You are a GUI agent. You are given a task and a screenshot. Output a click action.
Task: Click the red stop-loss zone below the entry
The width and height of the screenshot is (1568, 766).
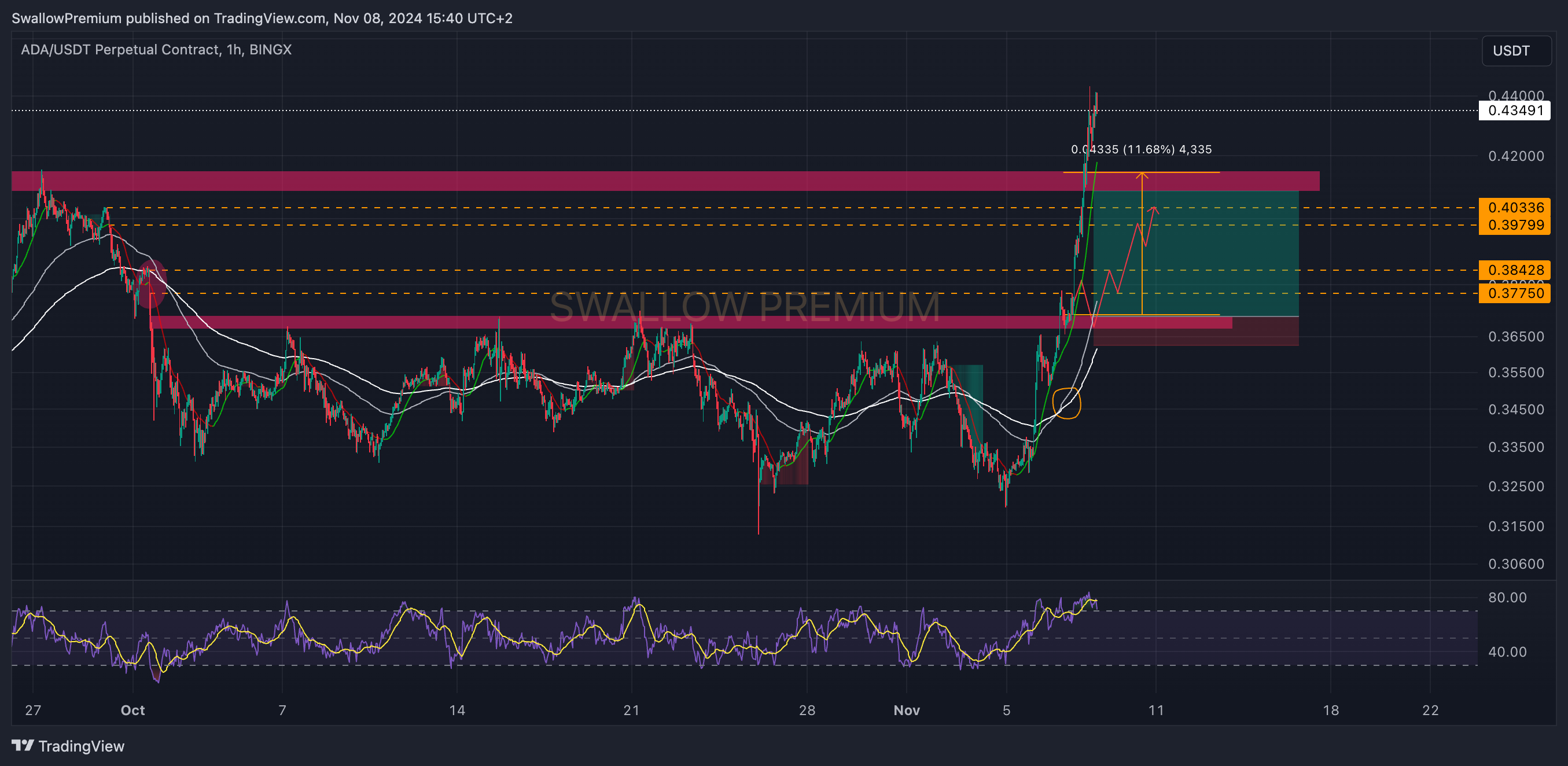tap(1195, 332)
